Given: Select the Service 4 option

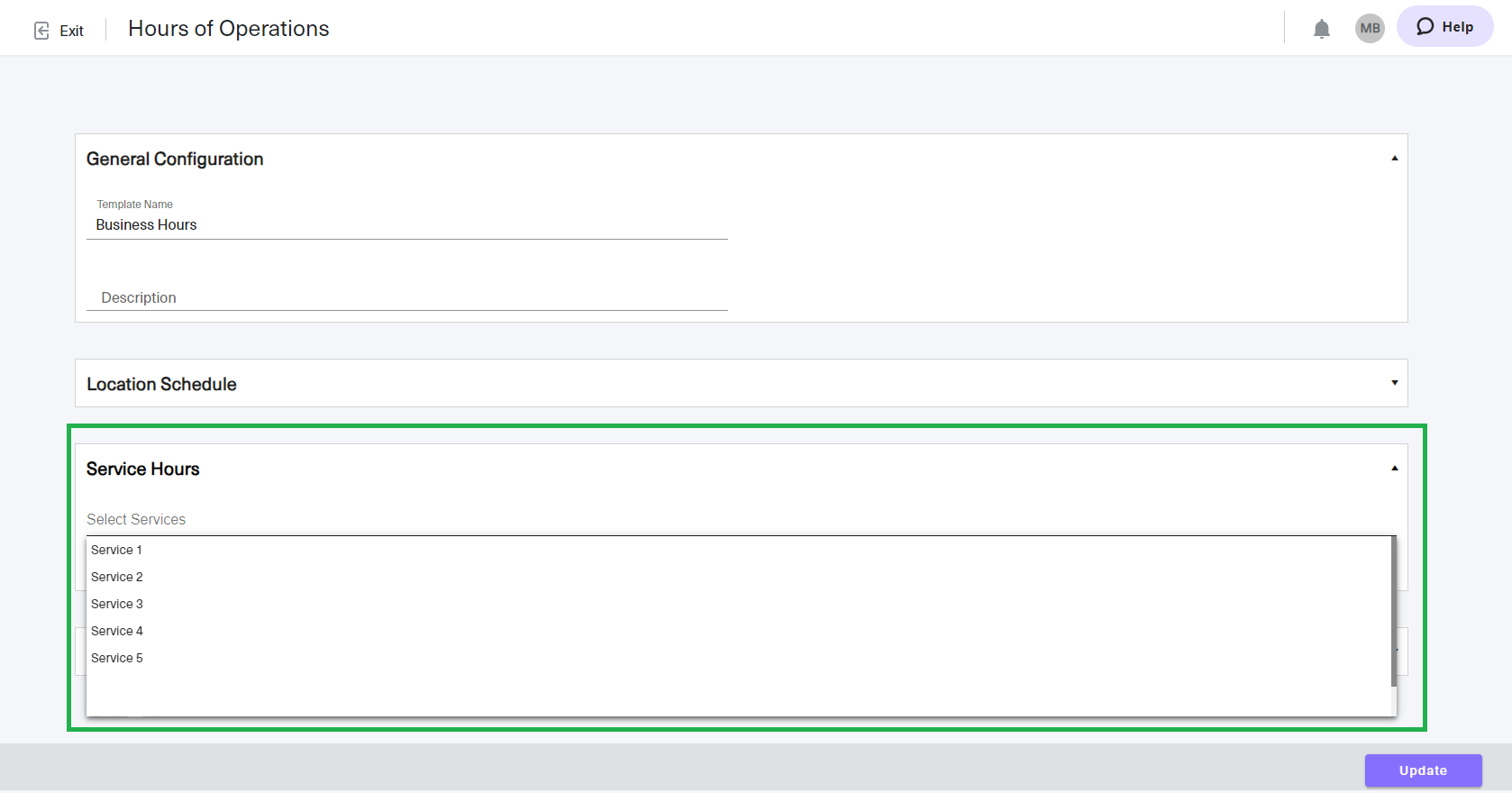Looking at the screenshot, I should [x=117, y=631].
